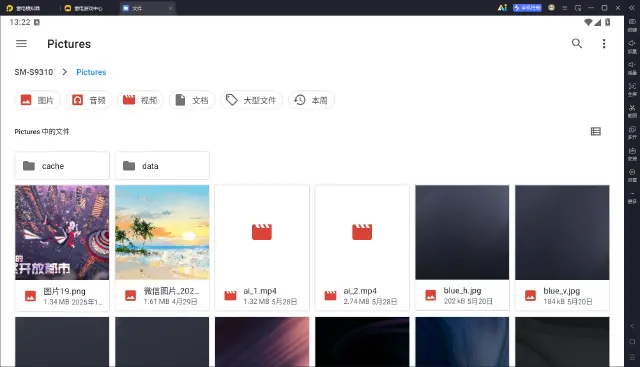Open the blue_v.jpg thumbnail
The height and width of the screenshot is (367, 640).
tap(562, 232)
